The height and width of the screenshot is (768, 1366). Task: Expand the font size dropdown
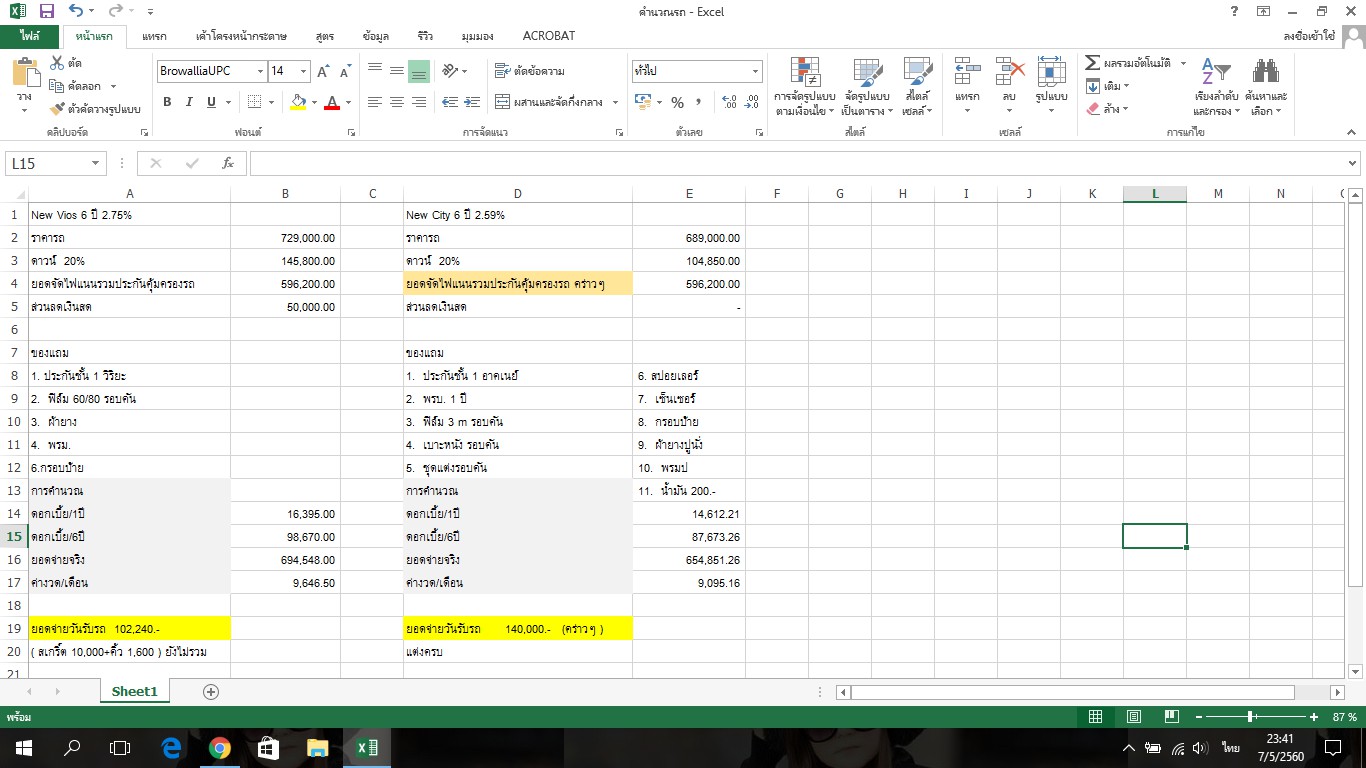click(x=305, y=71)
